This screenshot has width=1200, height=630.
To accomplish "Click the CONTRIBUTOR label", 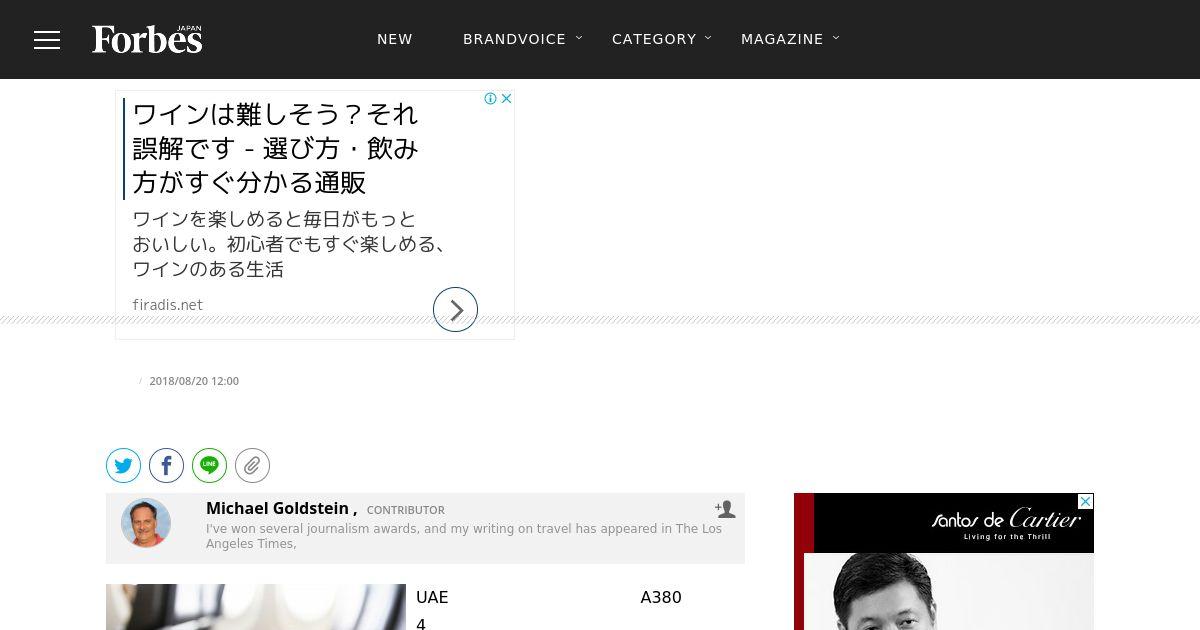I will tap(406, 510).
